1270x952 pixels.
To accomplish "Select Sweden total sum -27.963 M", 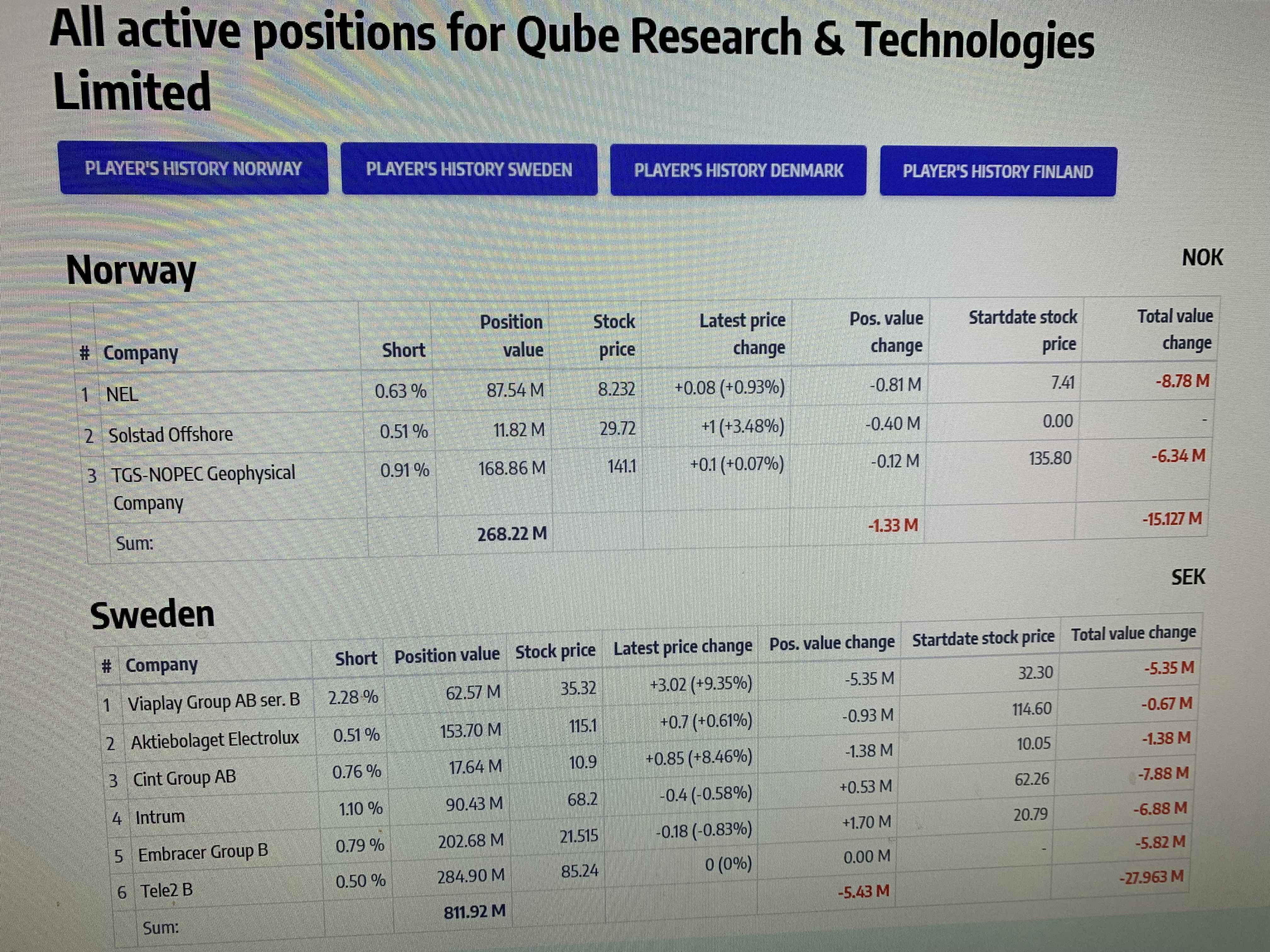I will [x=1151, y=877].
